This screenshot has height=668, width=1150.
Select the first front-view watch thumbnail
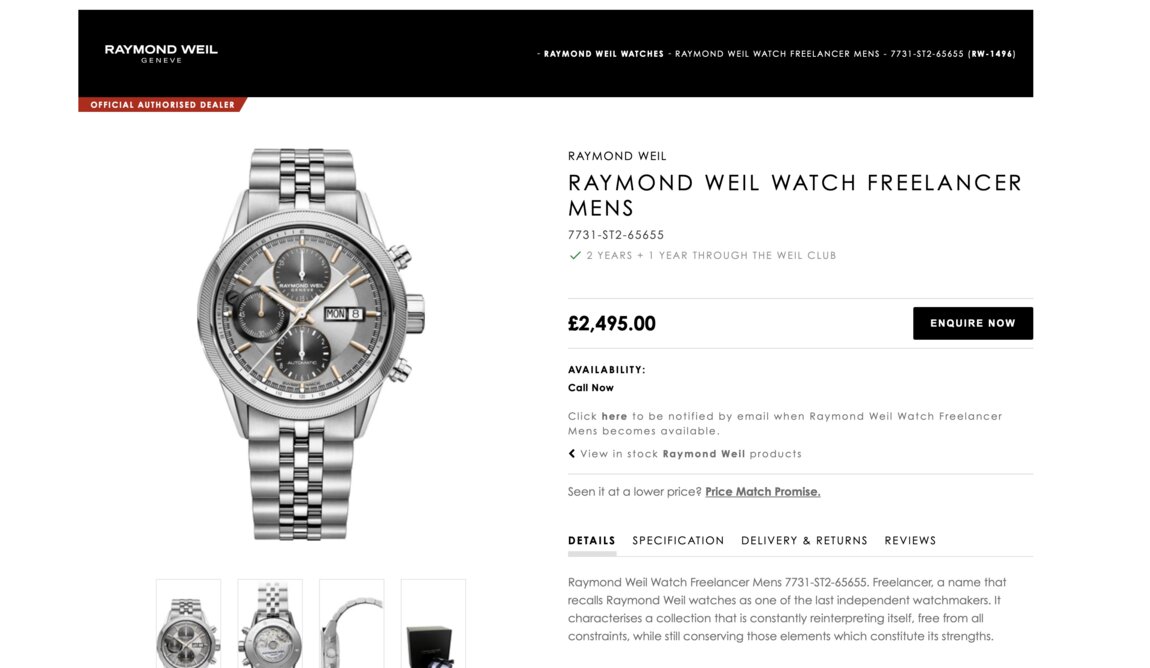click(x=188, y=623)
